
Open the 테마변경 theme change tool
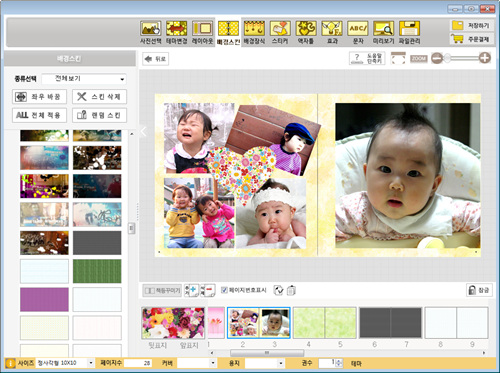pos(177,32)
